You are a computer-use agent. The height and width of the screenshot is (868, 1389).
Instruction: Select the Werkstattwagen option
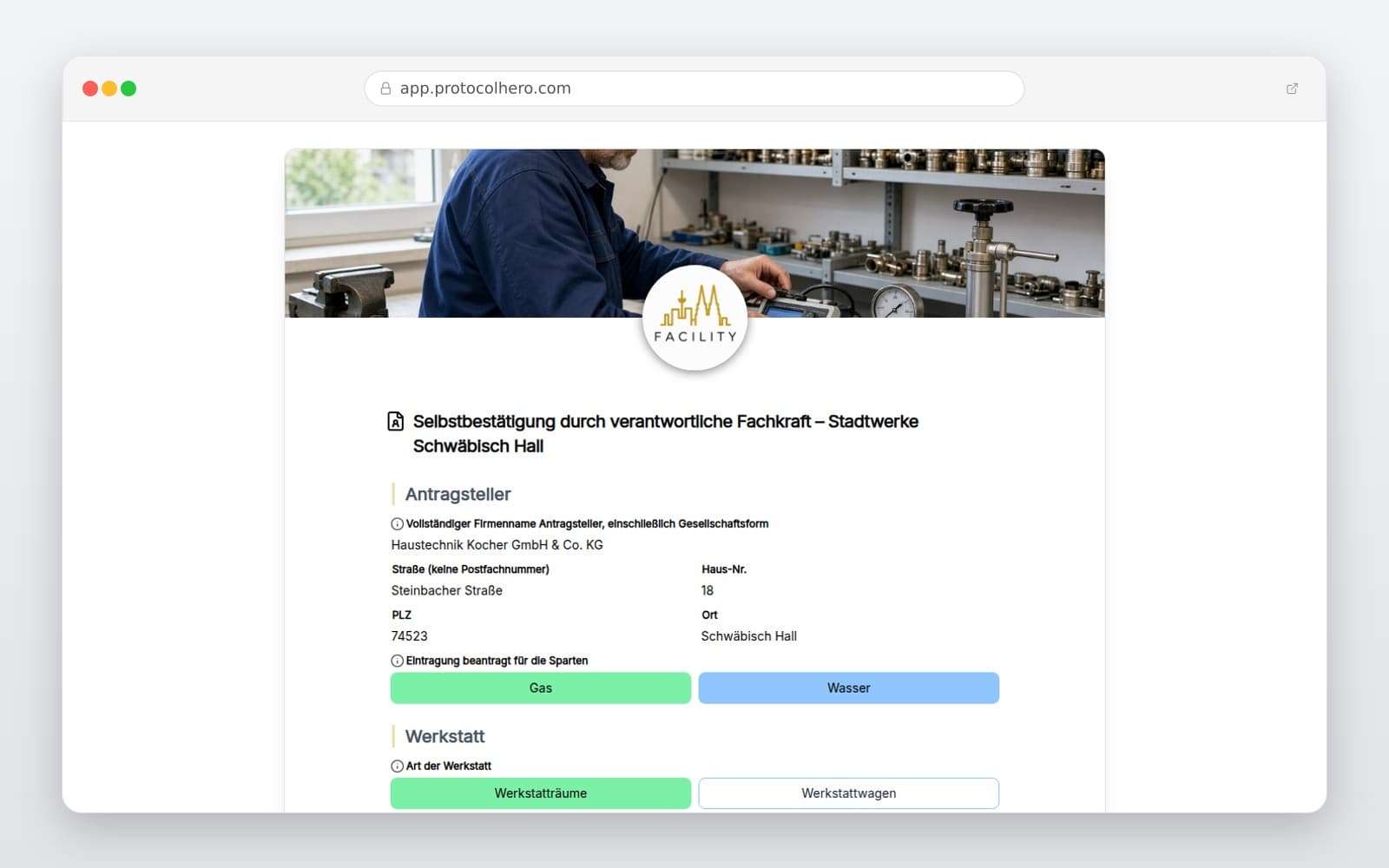[849, 793]
